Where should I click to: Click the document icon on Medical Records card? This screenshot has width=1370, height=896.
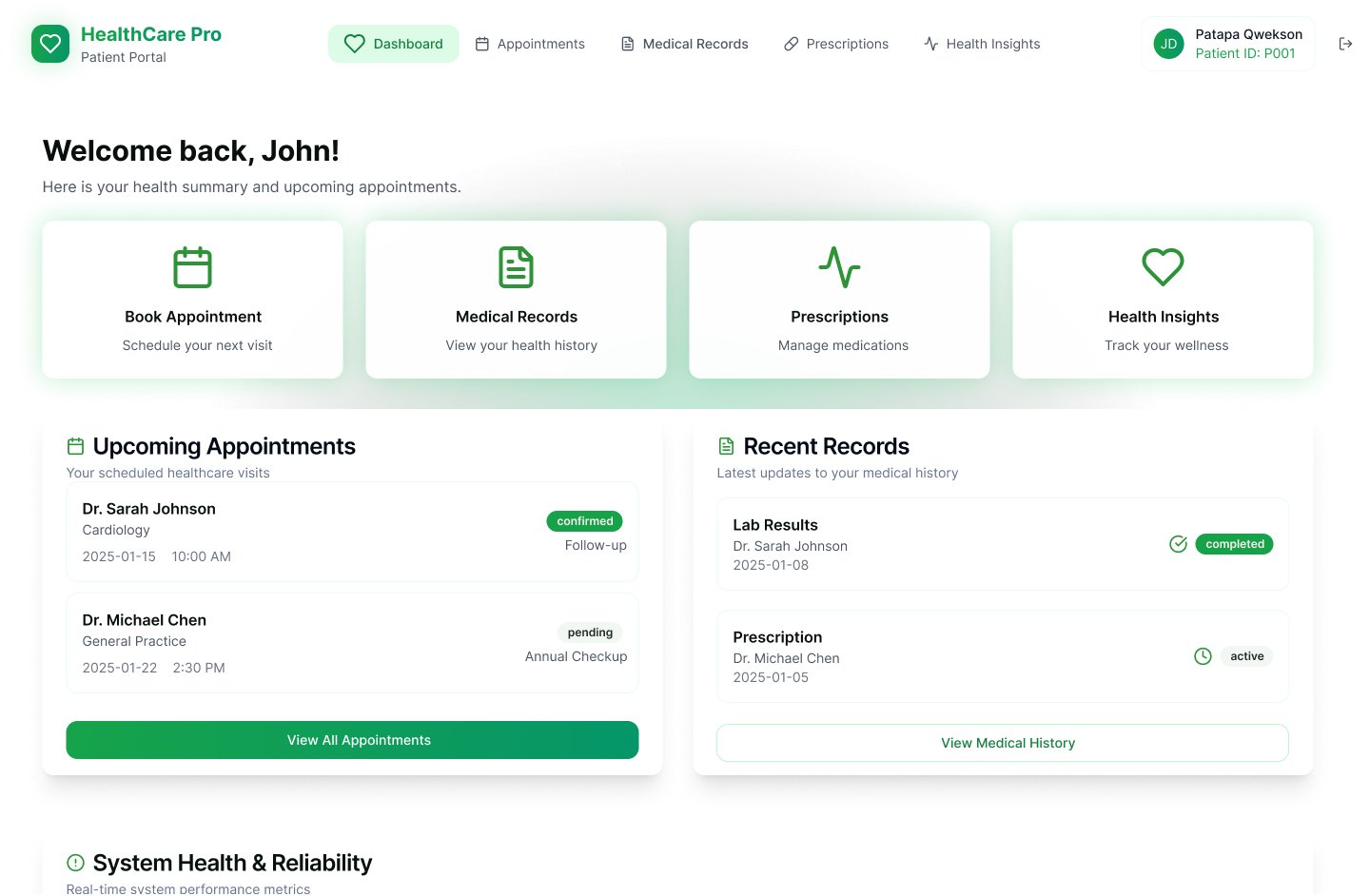coord(516,267)
